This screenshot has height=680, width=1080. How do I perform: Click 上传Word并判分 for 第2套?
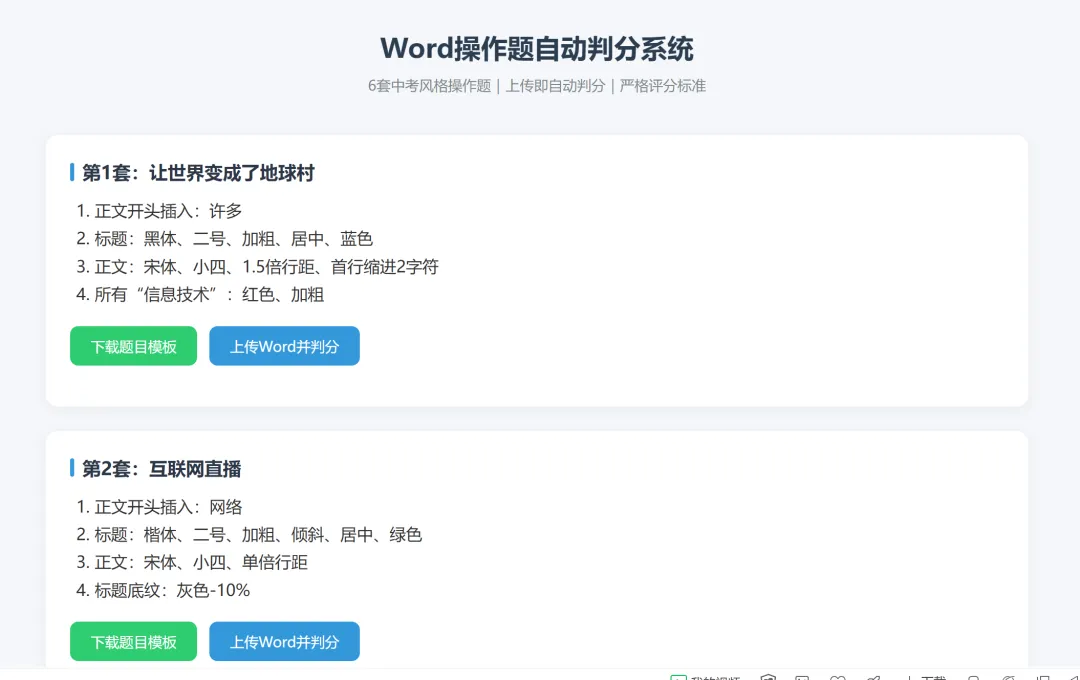(x=284, y=641)
